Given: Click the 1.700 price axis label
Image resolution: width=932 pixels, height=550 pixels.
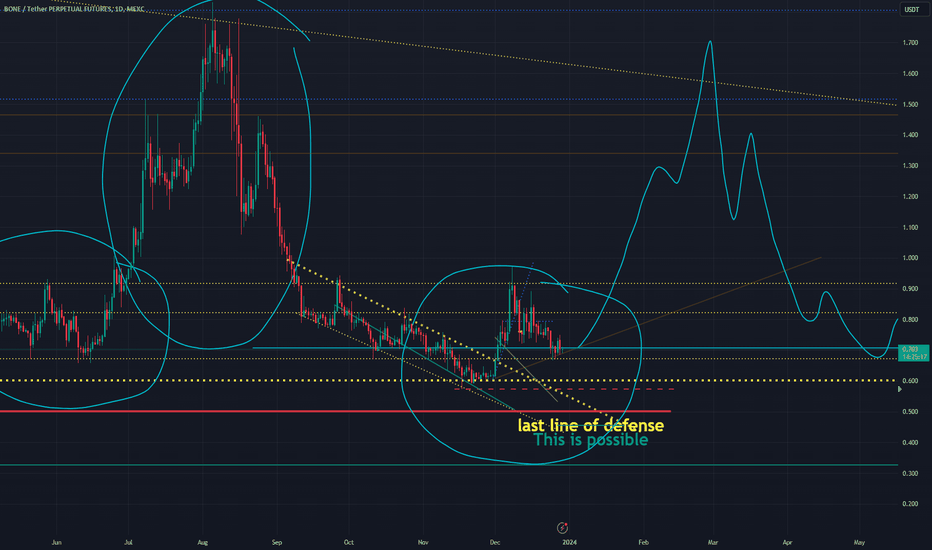Looking at the screenshot, I should tap(910, 43).
